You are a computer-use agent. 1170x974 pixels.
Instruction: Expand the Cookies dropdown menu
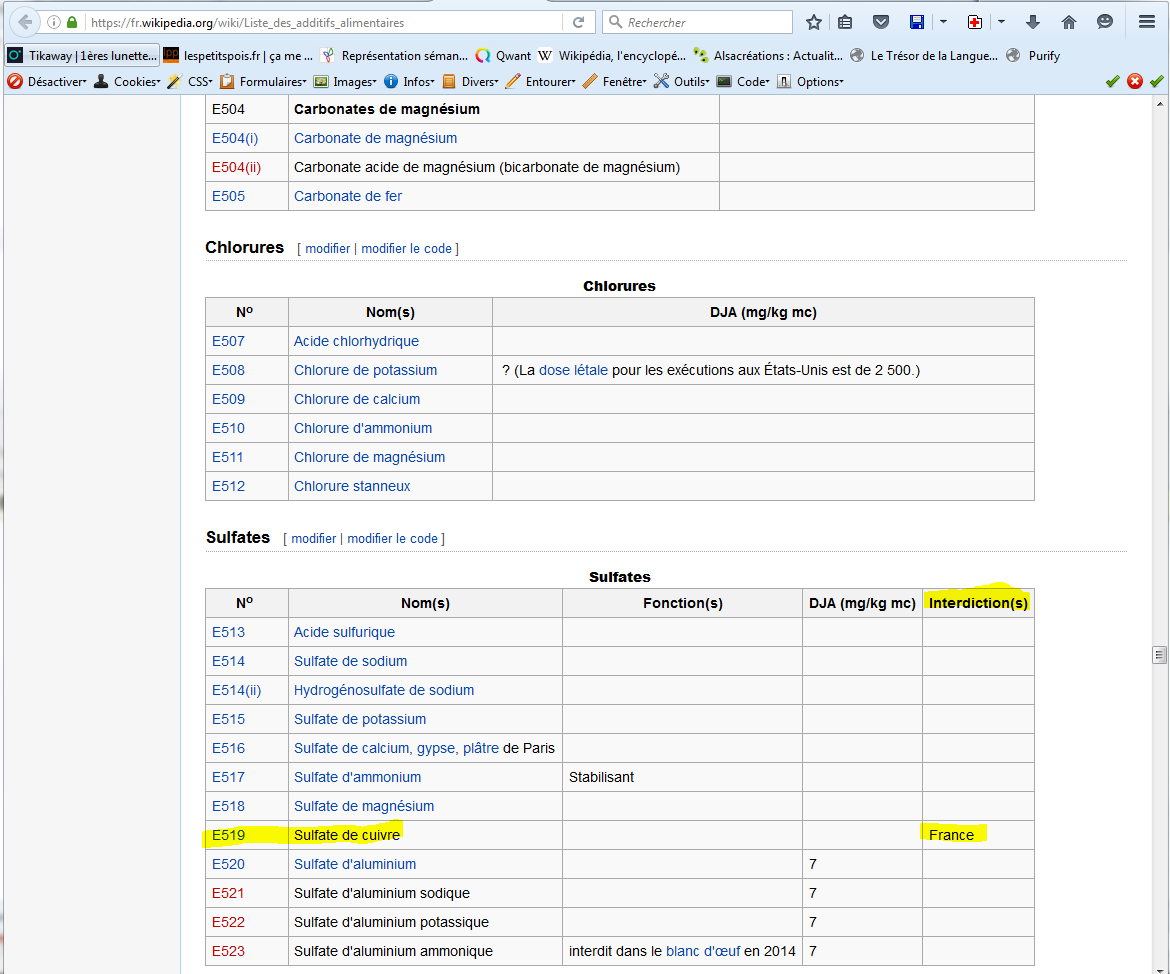pos(127,82)
